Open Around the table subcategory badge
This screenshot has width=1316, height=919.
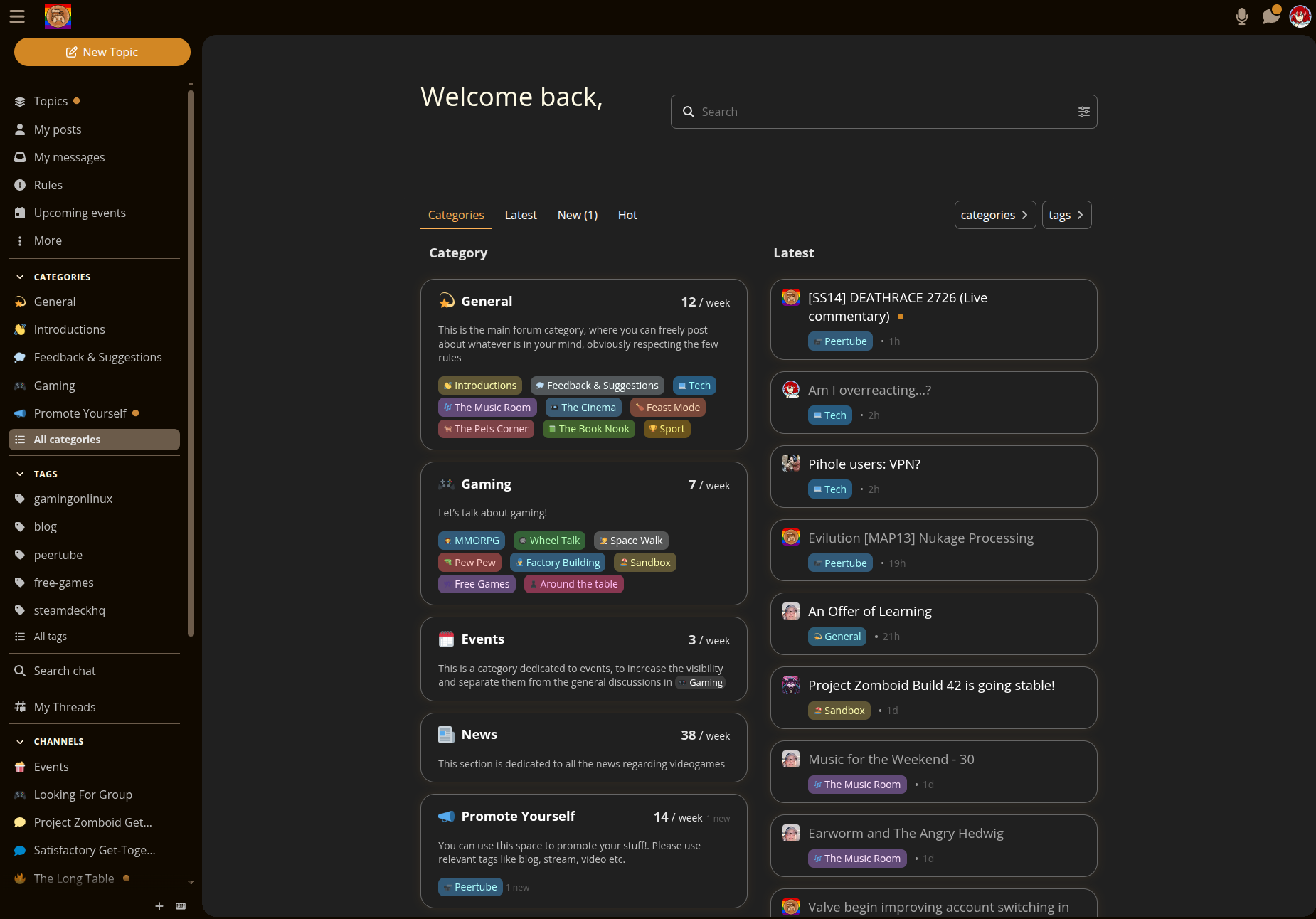click(x=574, y=584)
